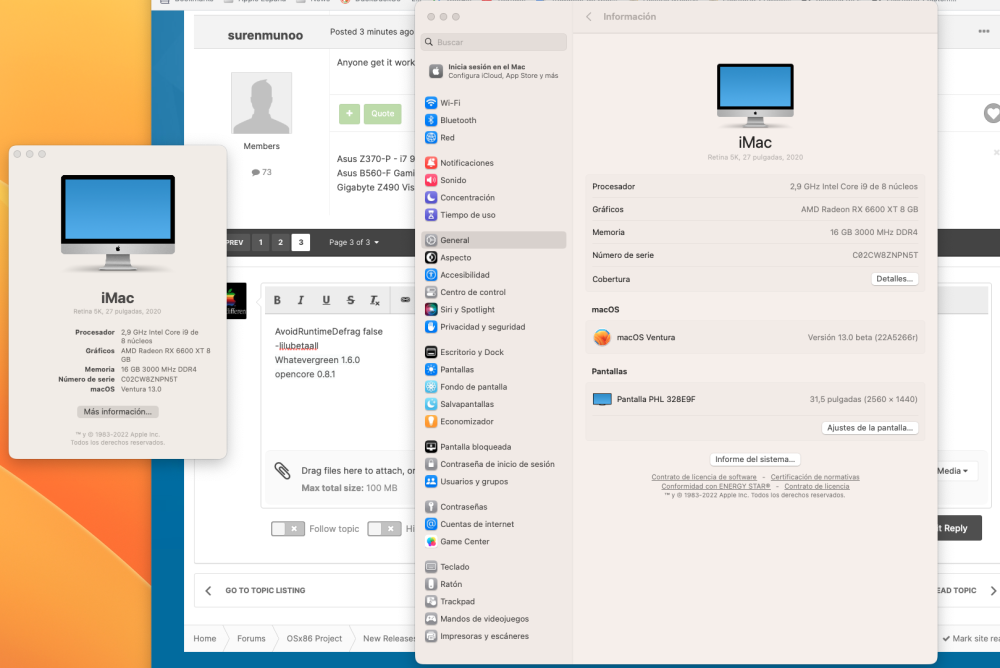Viewport: 1000px width, 668px height.
Task: Open Informe del sistema
Action: [755, 459]
